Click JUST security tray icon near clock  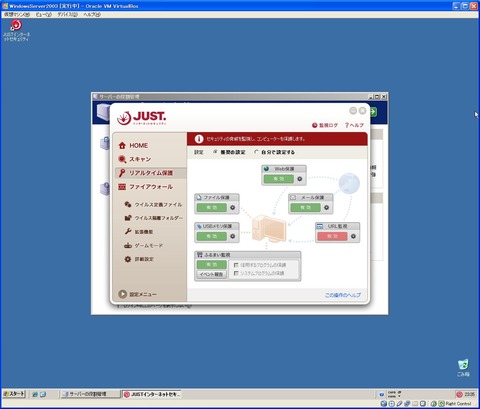tap(459, 394)
